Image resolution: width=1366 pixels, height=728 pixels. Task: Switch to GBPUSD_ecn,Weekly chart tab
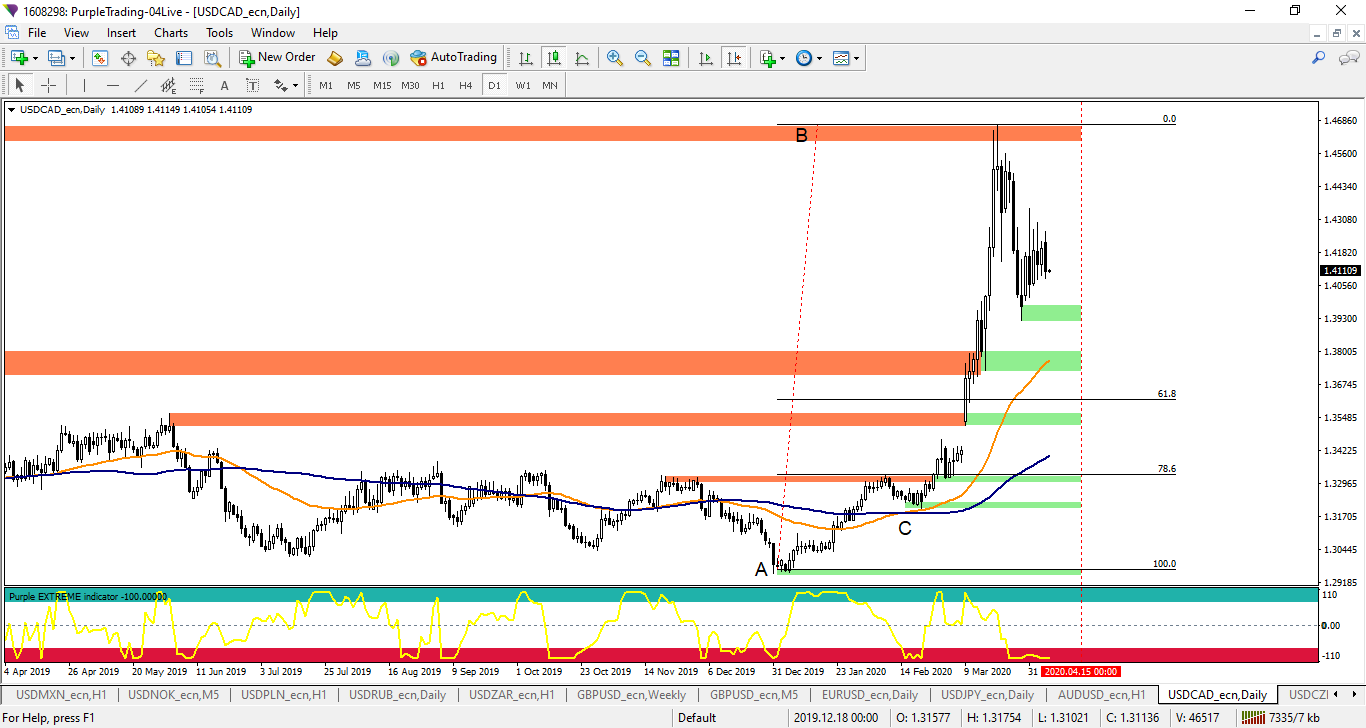(632, 694)
